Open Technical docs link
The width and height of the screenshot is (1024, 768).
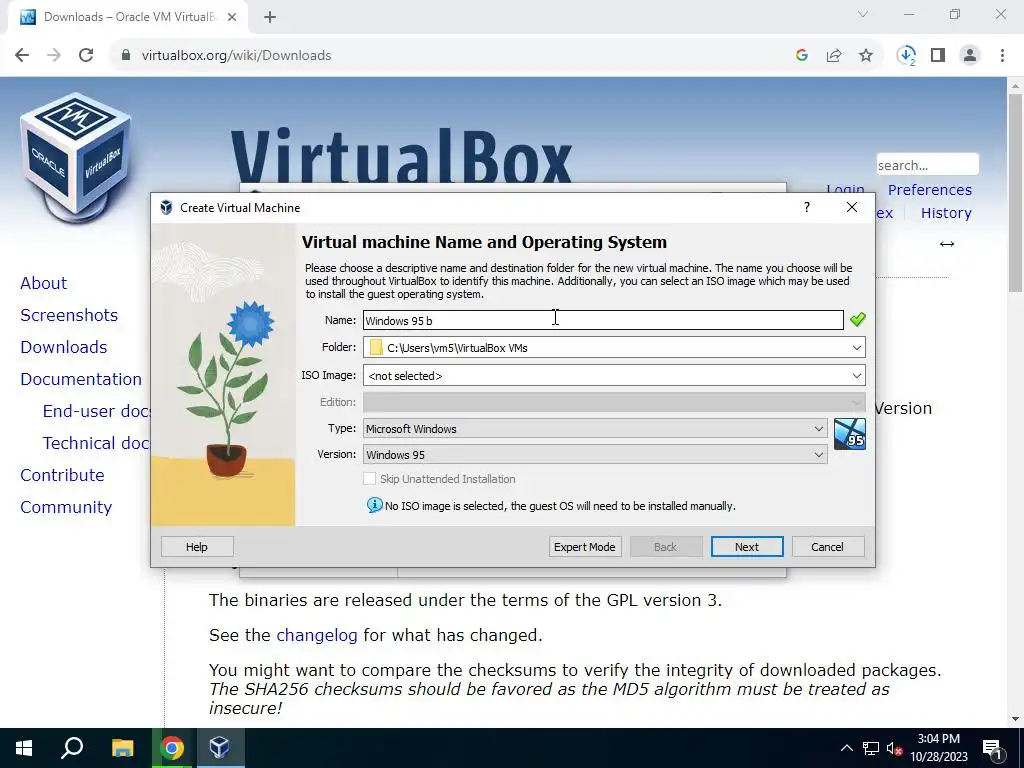[97, 443]
